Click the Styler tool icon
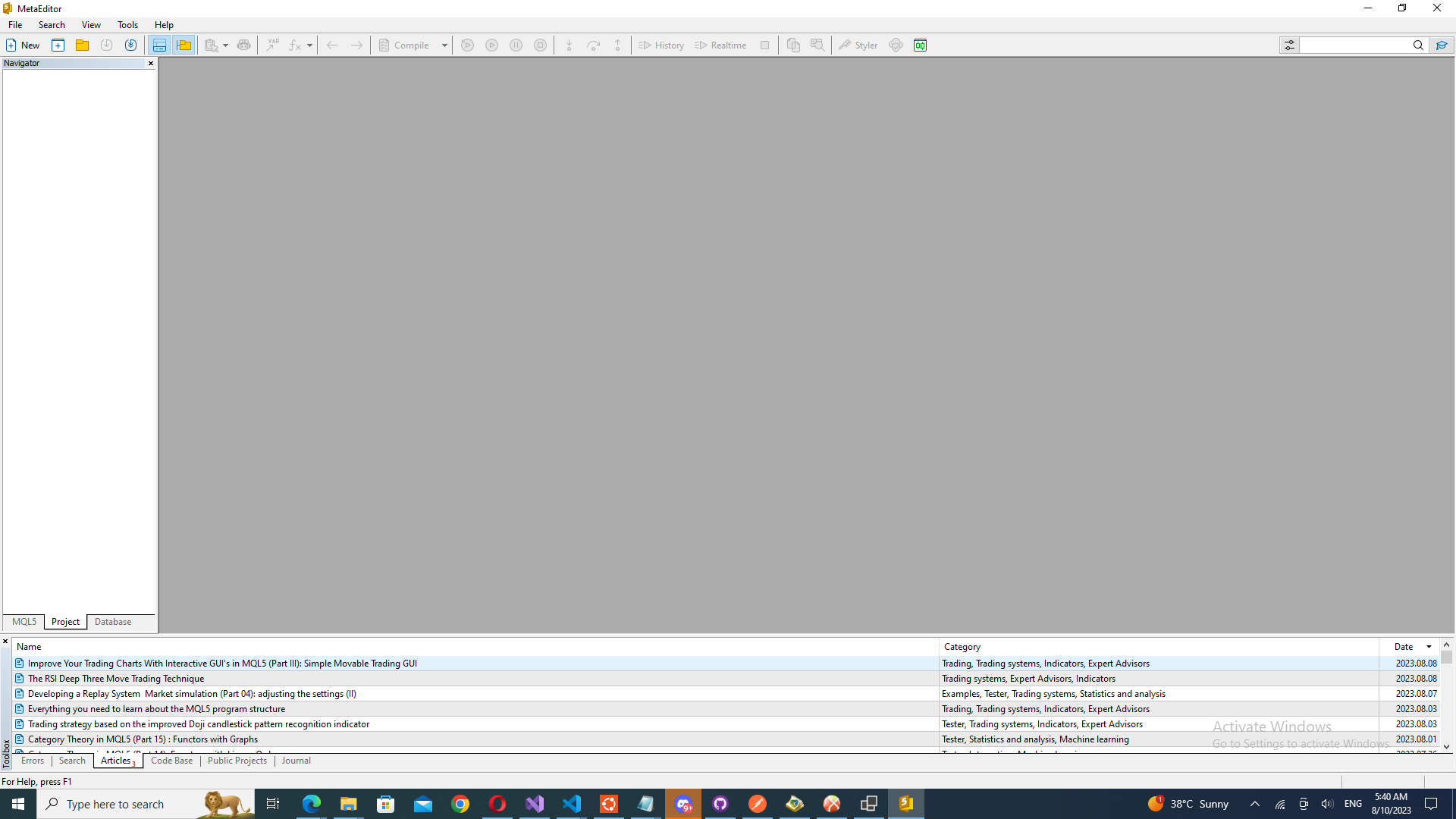 tap(858, 45)
